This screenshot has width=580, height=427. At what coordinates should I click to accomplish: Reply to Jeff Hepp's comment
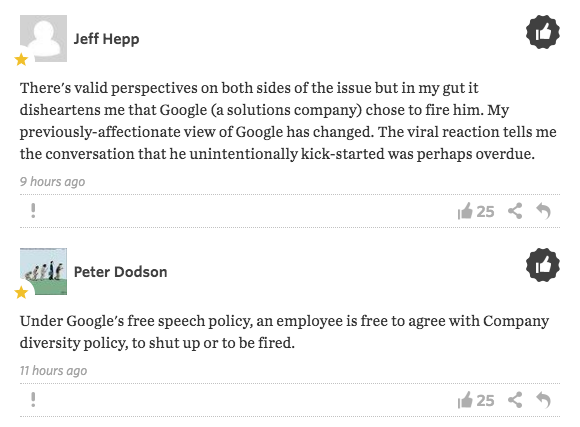(x=543, y=211)
